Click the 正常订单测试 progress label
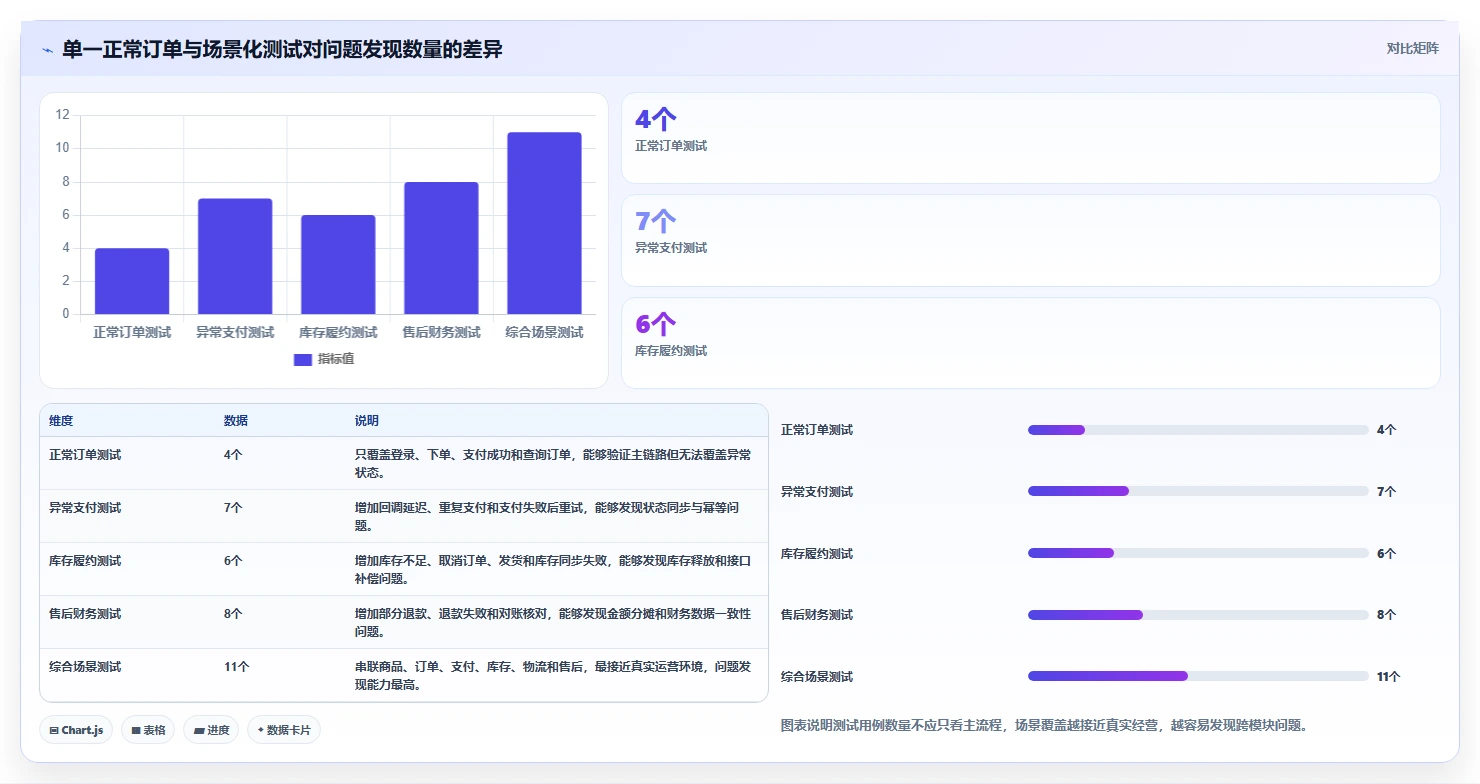Screen dimensions: 1480x784 (817, 430)
